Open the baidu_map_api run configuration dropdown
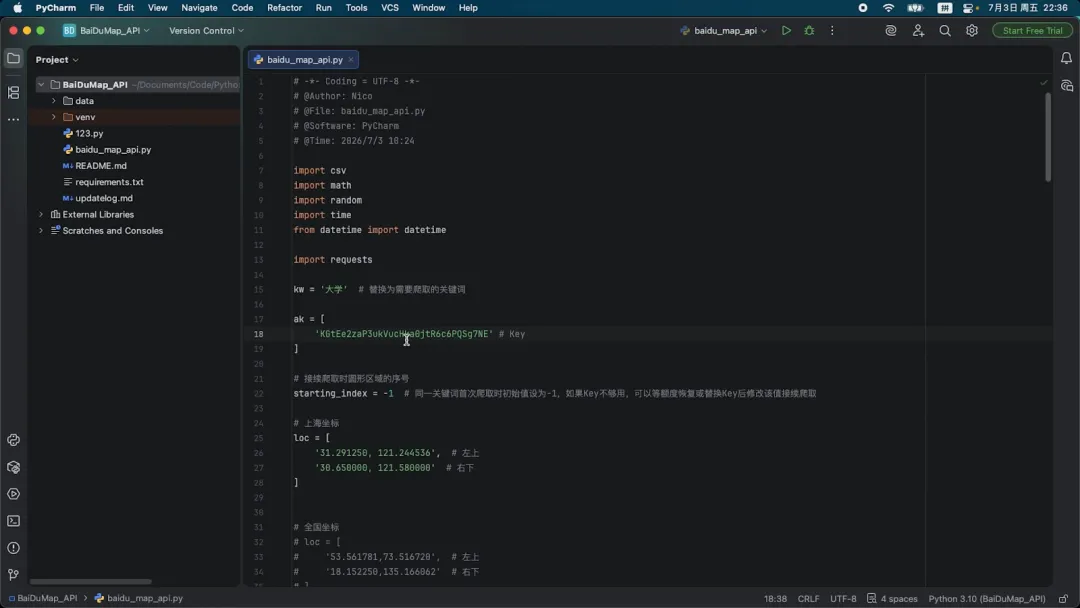1080x608 pixels. (723, 30)
